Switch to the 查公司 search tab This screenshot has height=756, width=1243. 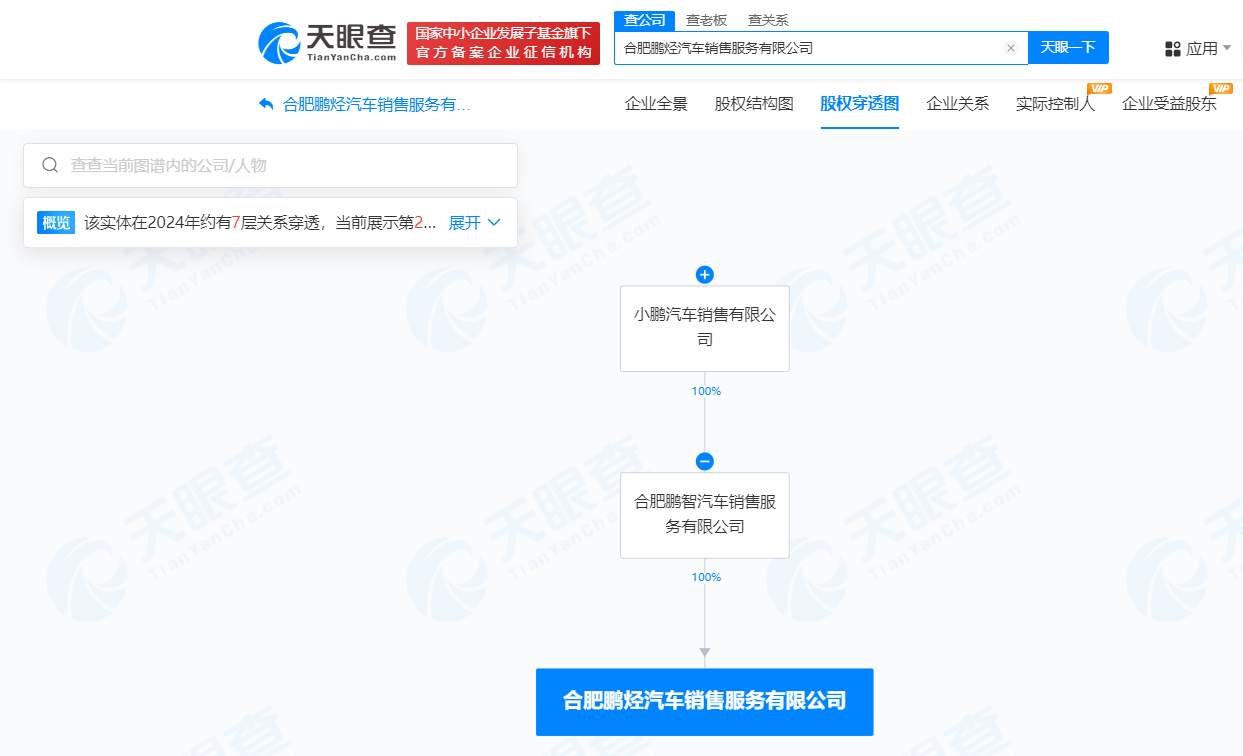pyautogui.click(x=645, y=20)
